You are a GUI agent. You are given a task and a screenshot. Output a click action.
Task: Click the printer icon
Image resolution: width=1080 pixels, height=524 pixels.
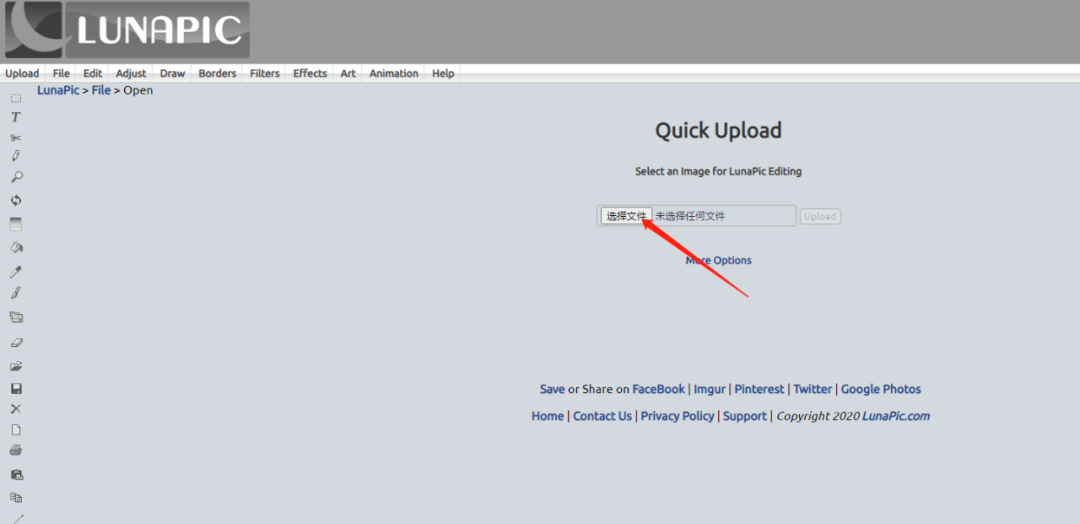(16, 450)
